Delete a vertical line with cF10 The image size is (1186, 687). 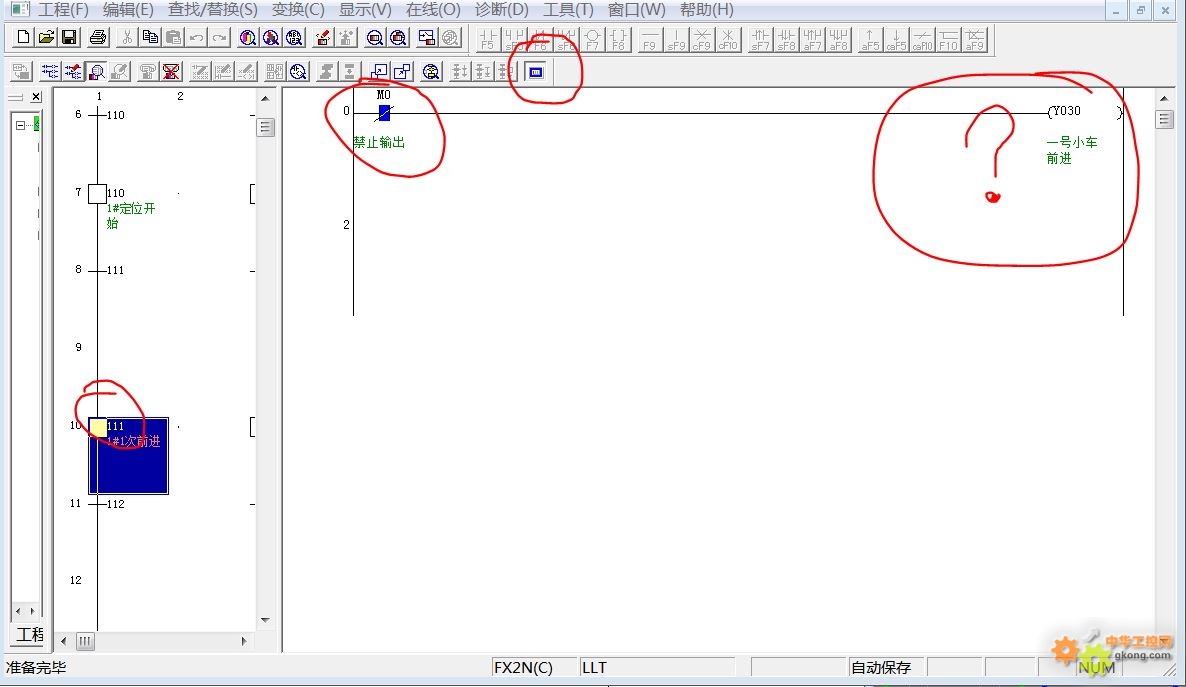click(x=728, y=39)
